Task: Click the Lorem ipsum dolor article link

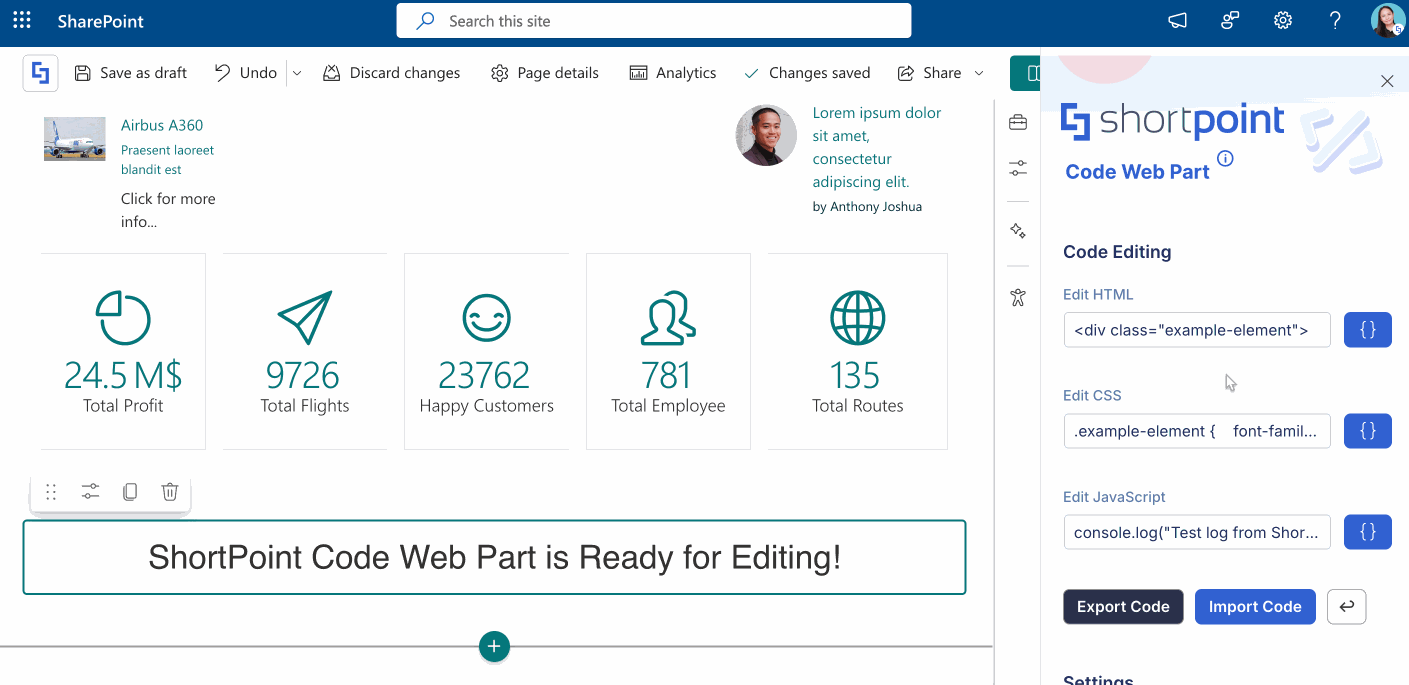Action: [877, 147]
